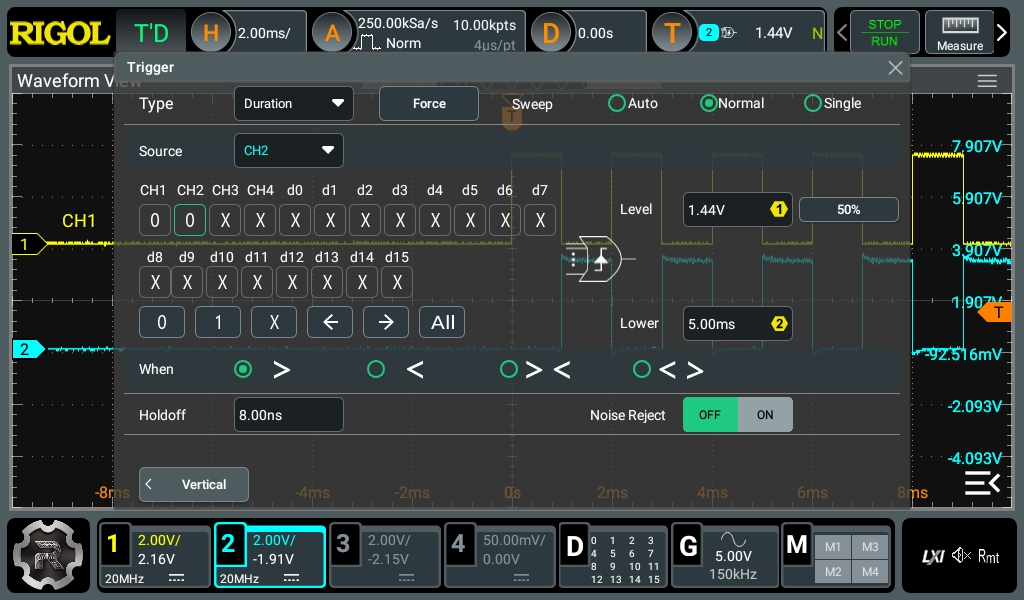Click the Measure ruler icon
Screen dimensions: 1024x600
959,32
